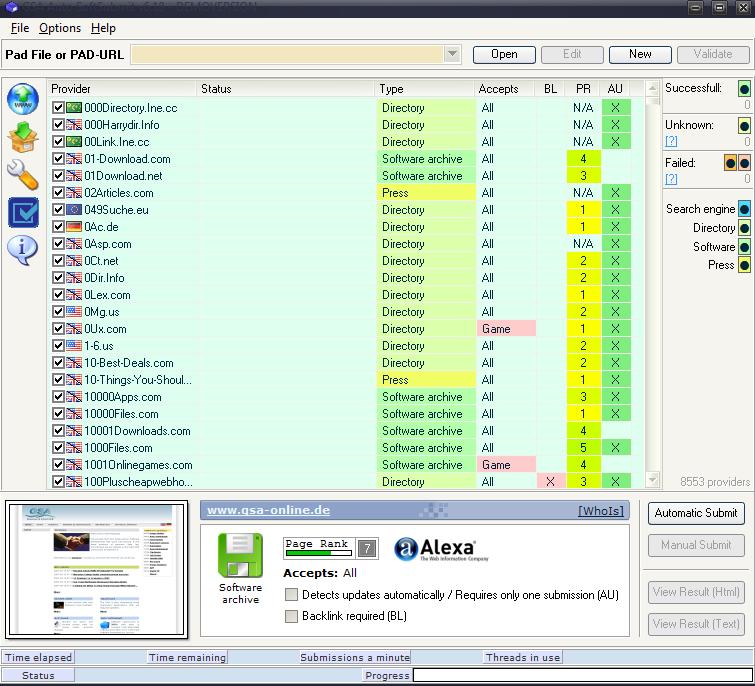
Task: Click the Alexa logo
Action: coord(441,549)
